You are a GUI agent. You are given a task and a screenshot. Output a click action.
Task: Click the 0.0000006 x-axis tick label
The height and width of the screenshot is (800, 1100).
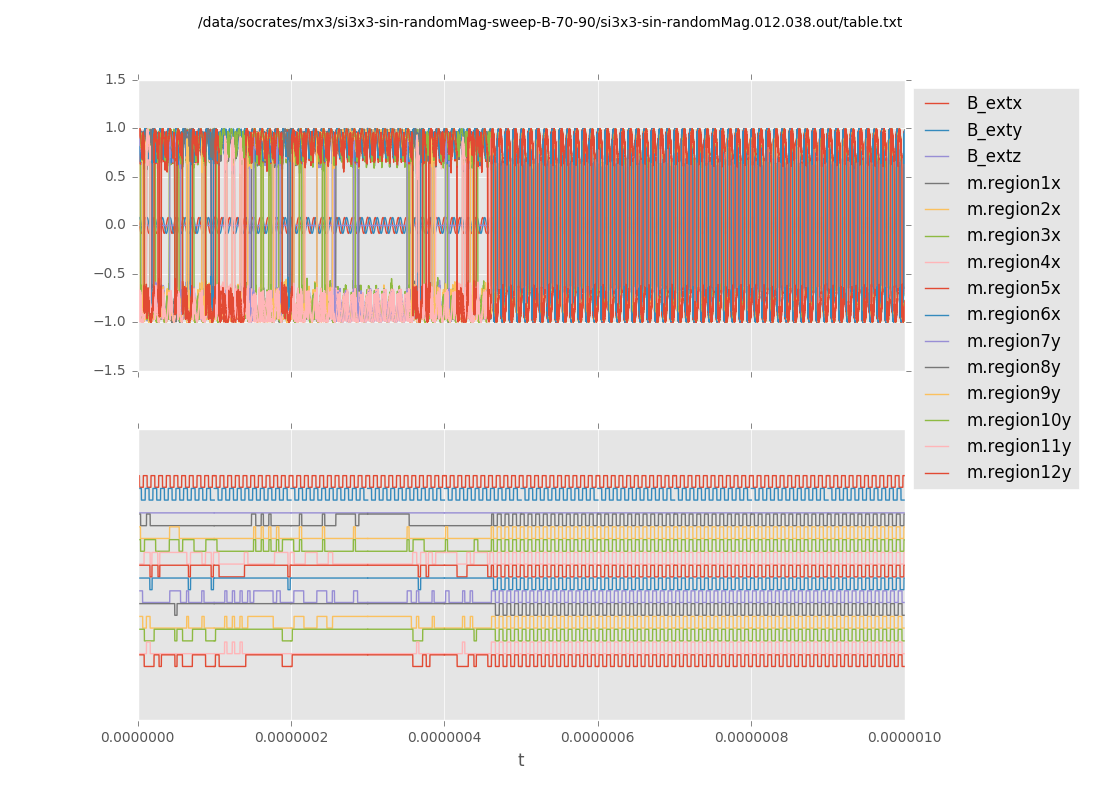[x=598, y=737]
